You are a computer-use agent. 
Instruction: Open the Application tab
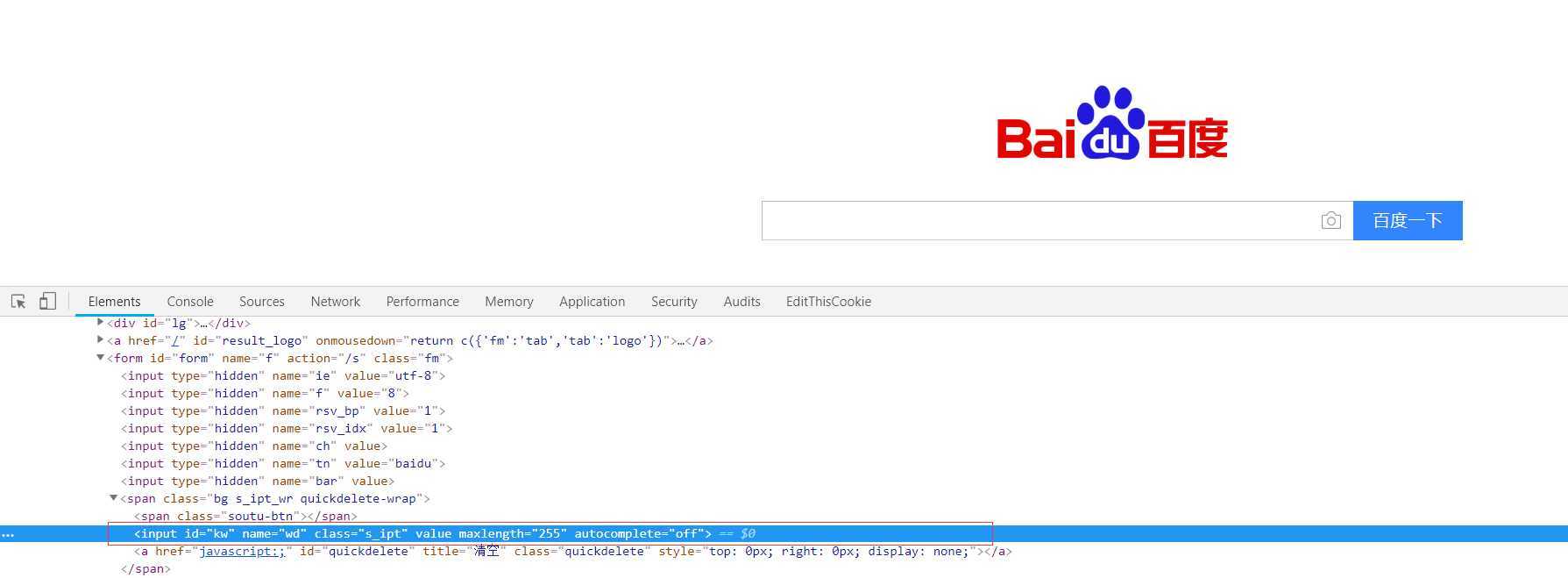click(592, 301)
